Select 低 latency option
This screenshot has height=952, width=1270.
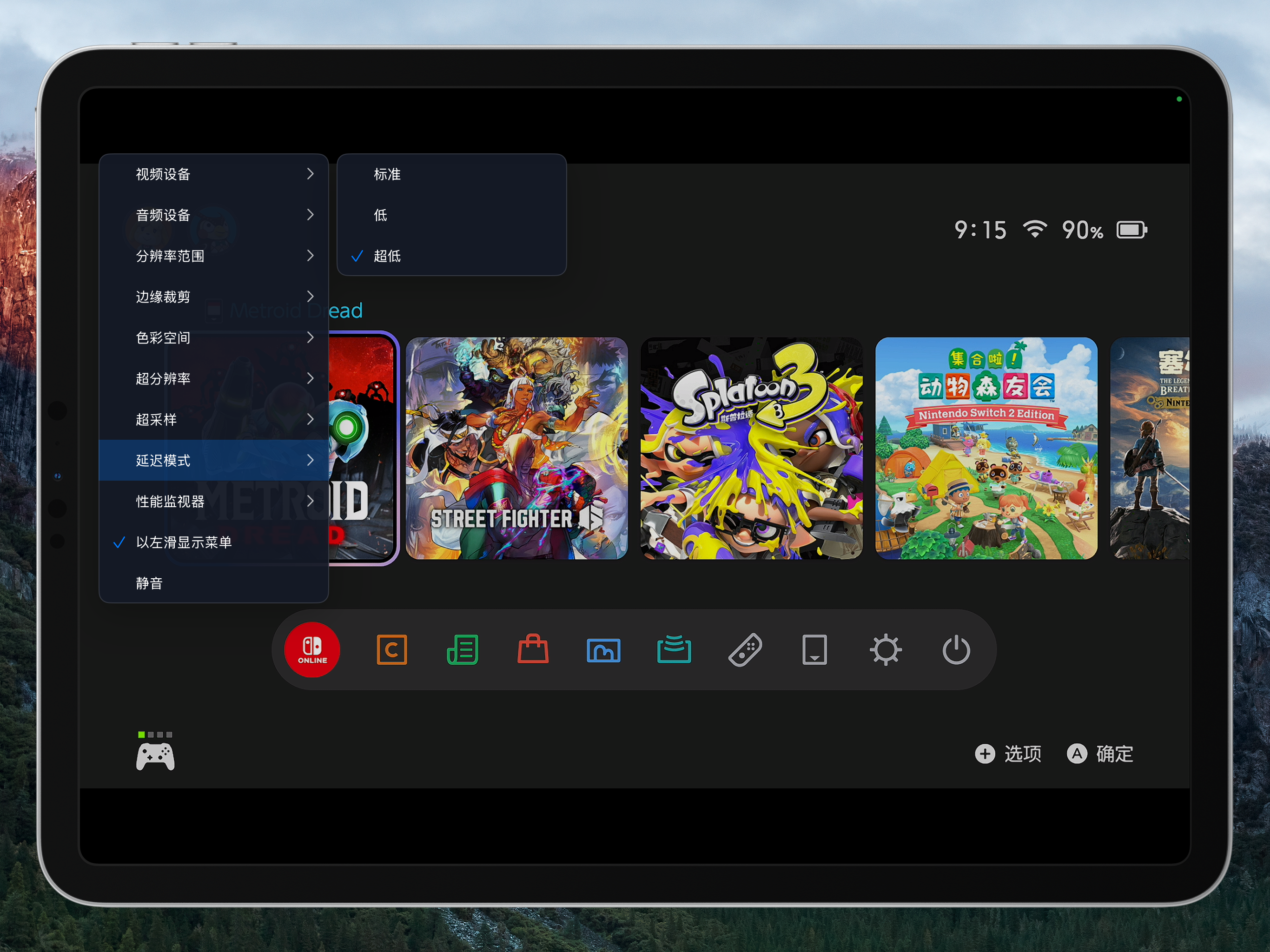[451, 215]
